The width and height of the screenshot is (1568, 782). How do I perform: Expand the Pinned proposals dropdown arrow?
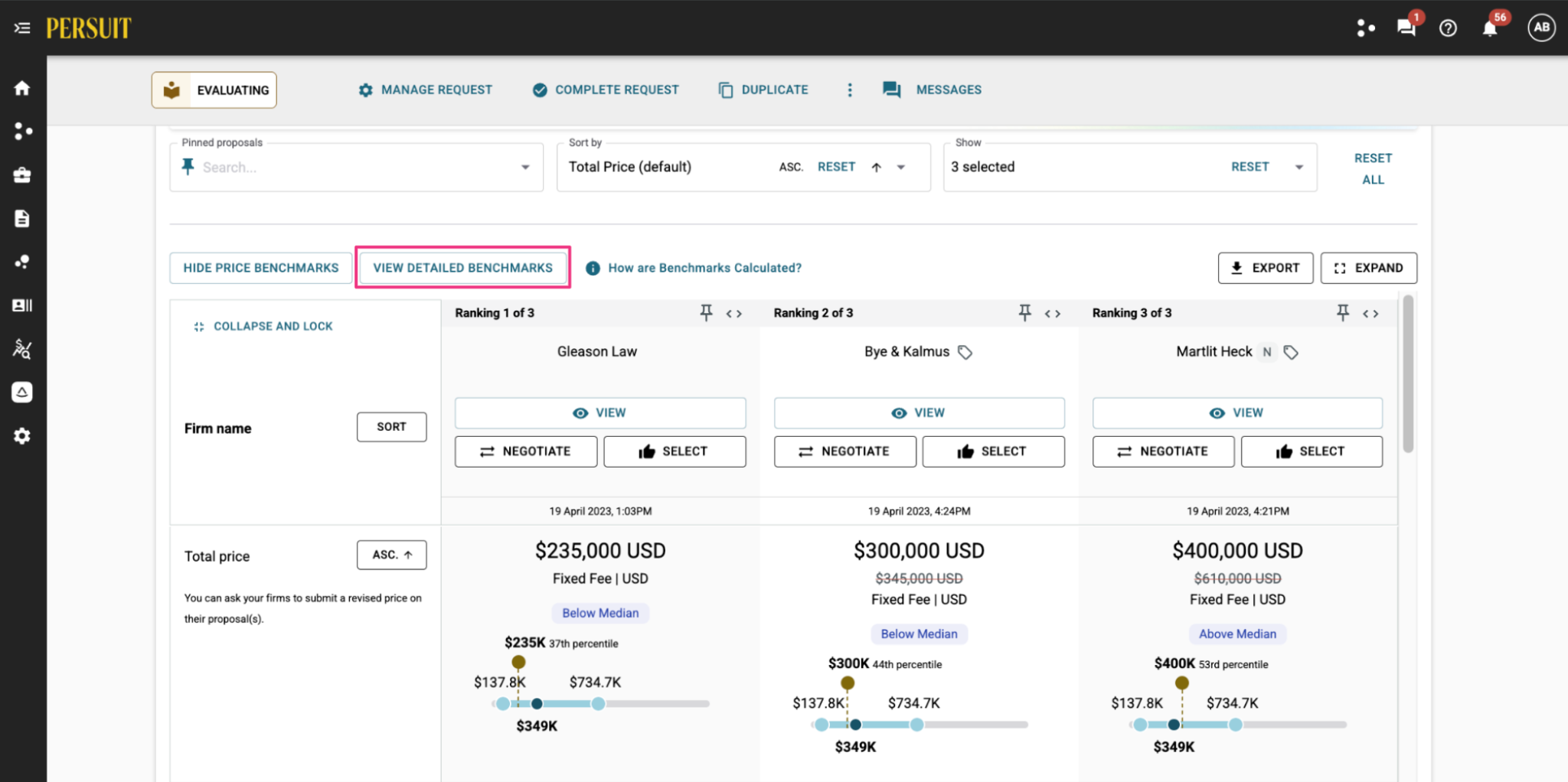[525, 168]
